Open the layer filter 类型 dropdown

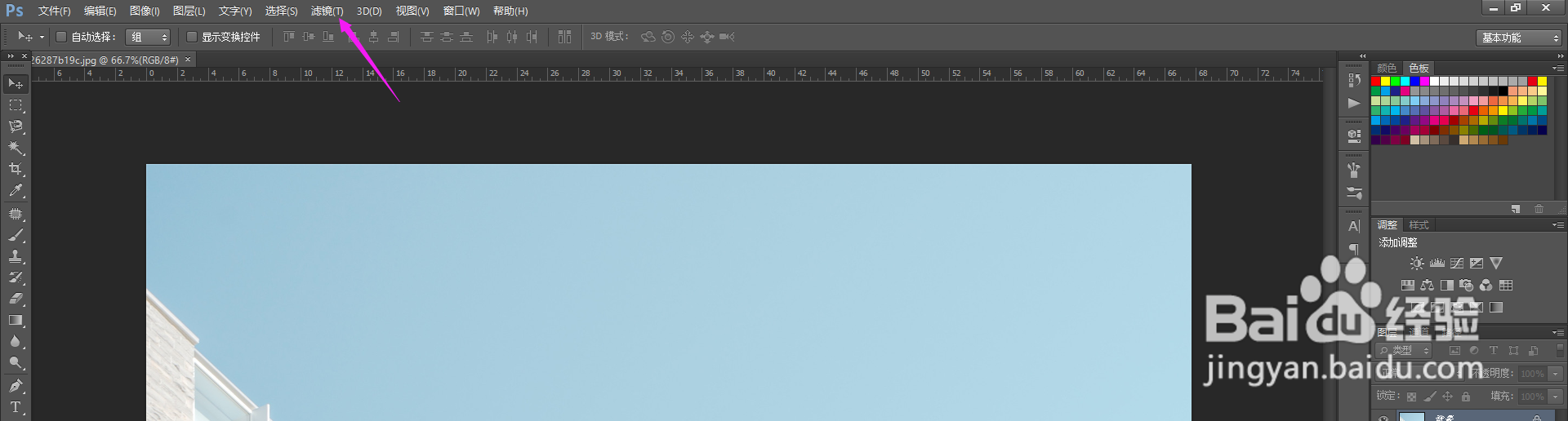1405,350
